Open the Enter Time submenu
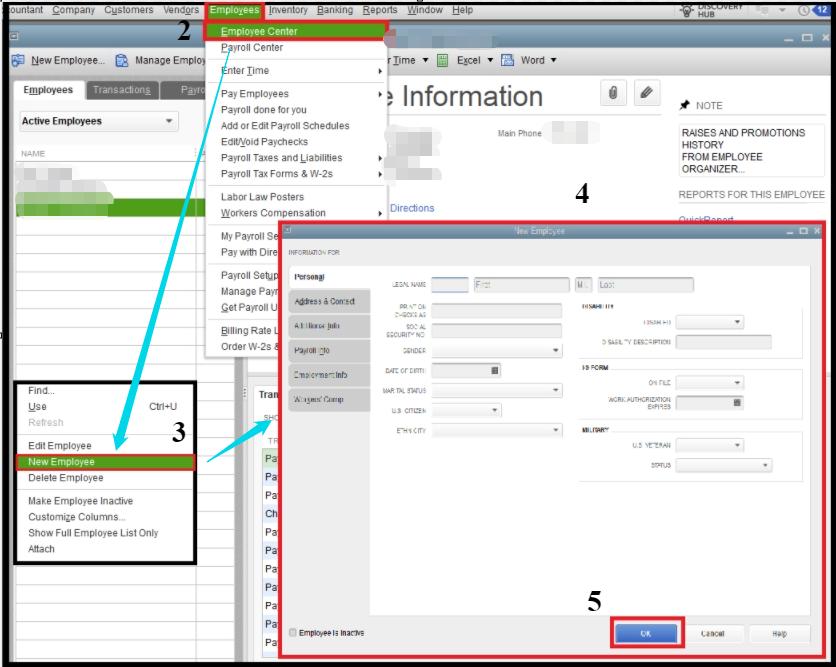Viewport: 836px width, 667px height. [x=295, y=70]
